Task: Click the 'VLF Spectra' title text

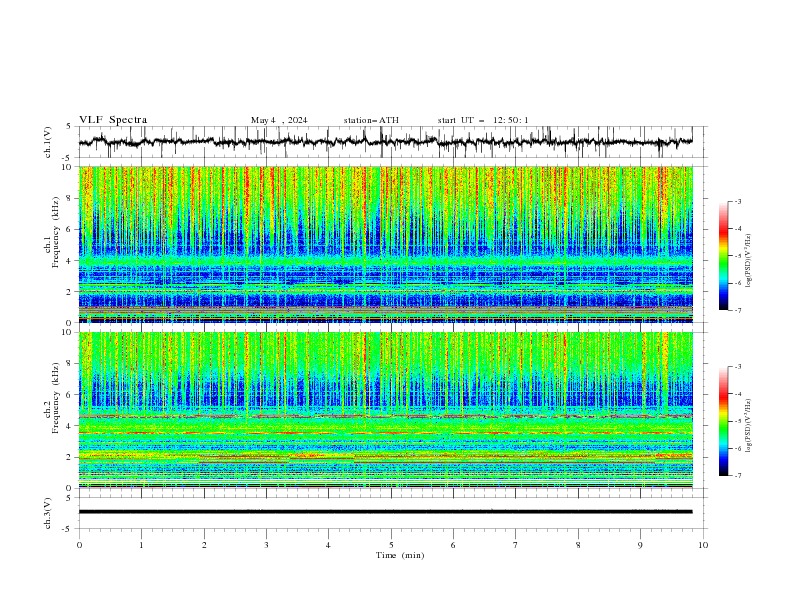Action: click(x=113, y=120)
